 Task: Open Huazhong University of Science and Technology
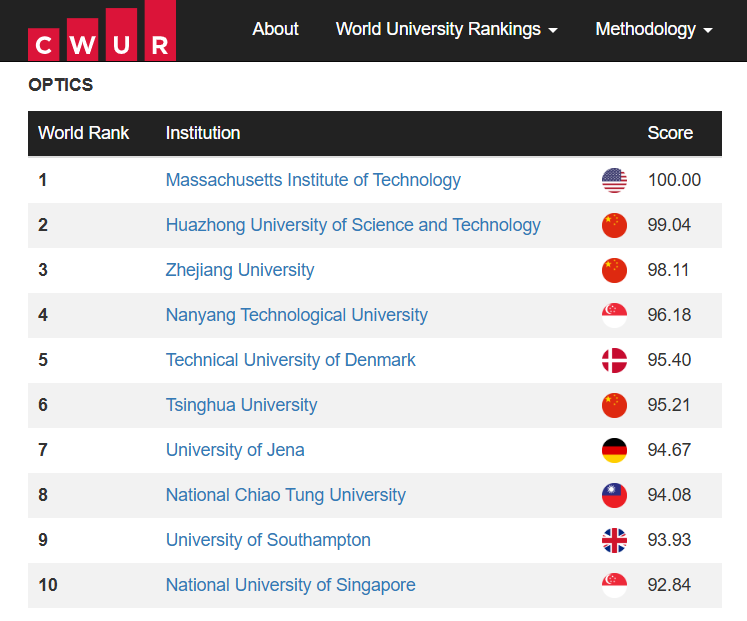[x=353, y=225]
